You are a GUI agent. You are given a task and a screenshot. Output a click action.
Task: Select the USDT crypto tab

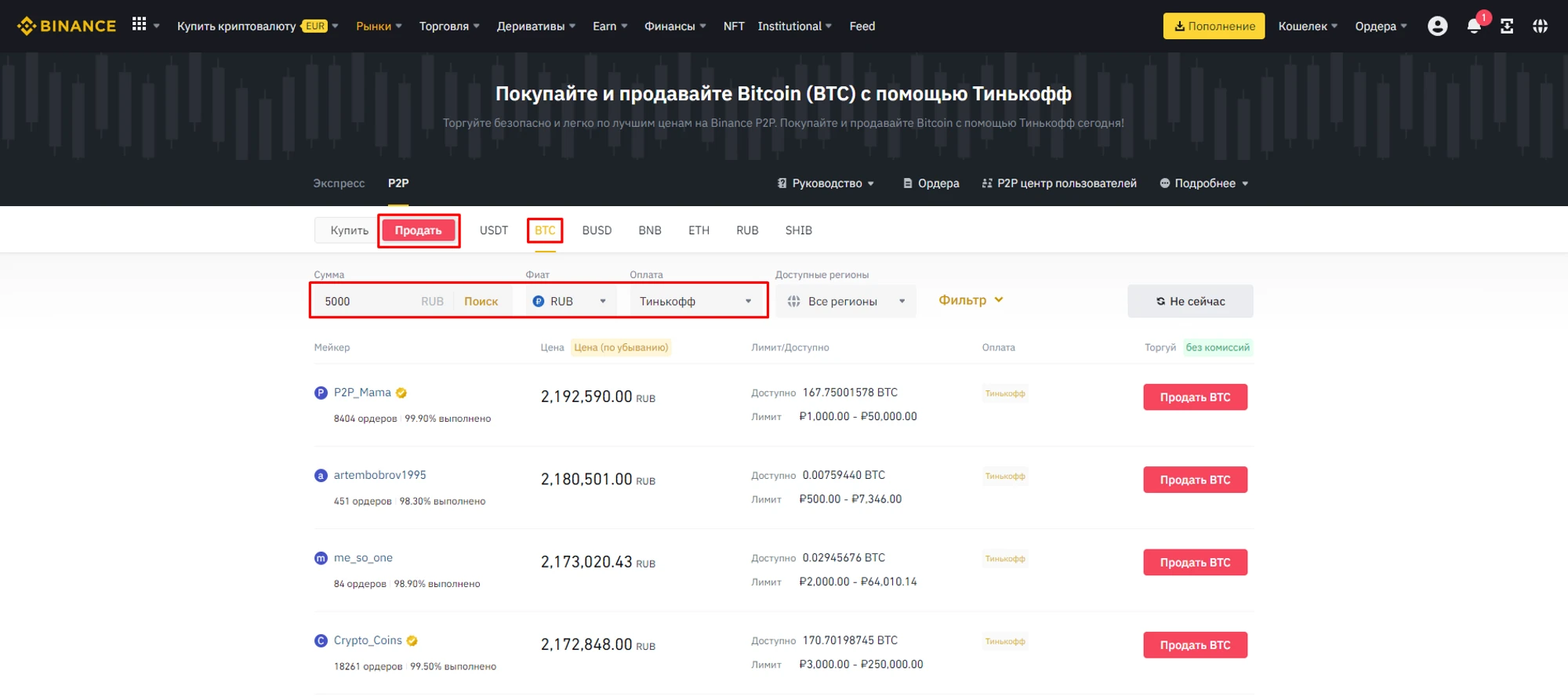(493, 230)
